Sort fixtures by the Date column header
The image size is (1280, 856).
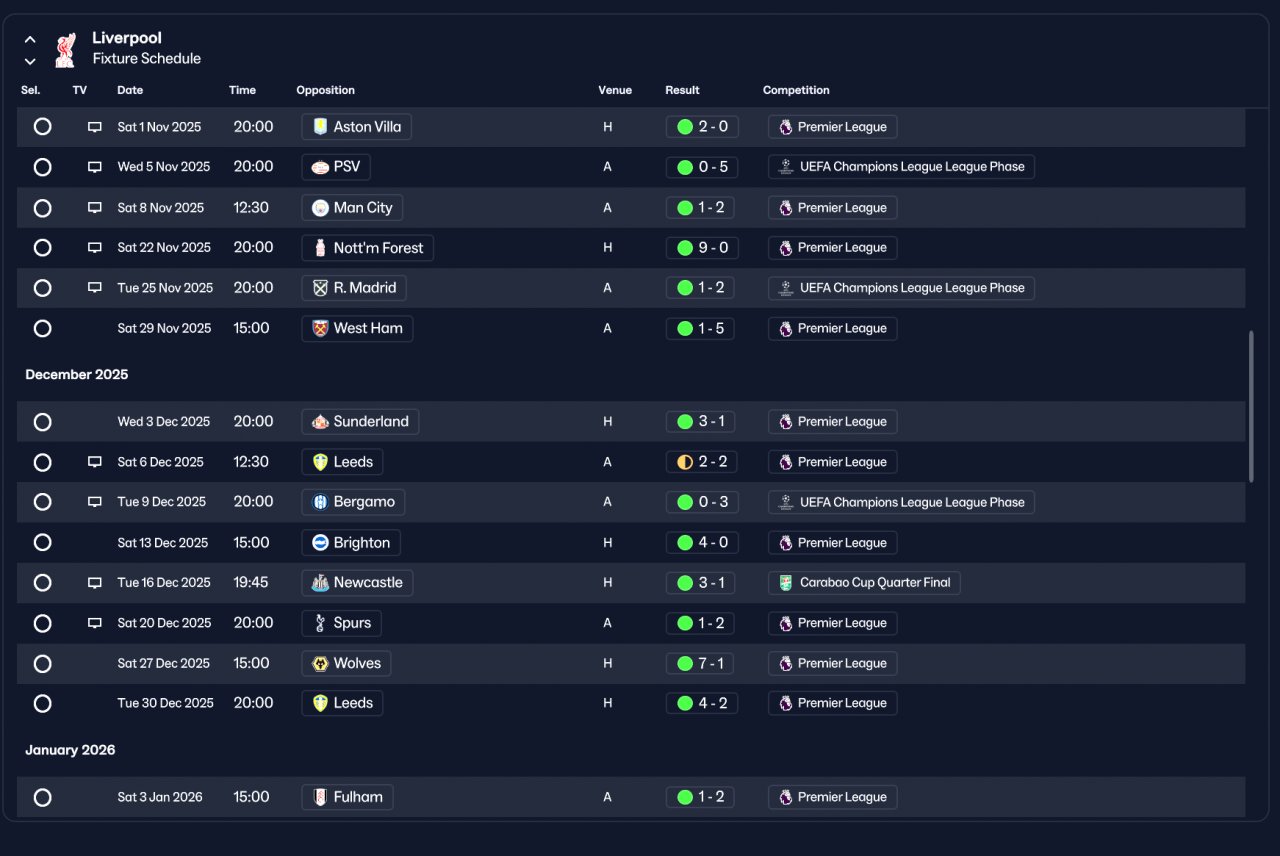pos(130,90)
